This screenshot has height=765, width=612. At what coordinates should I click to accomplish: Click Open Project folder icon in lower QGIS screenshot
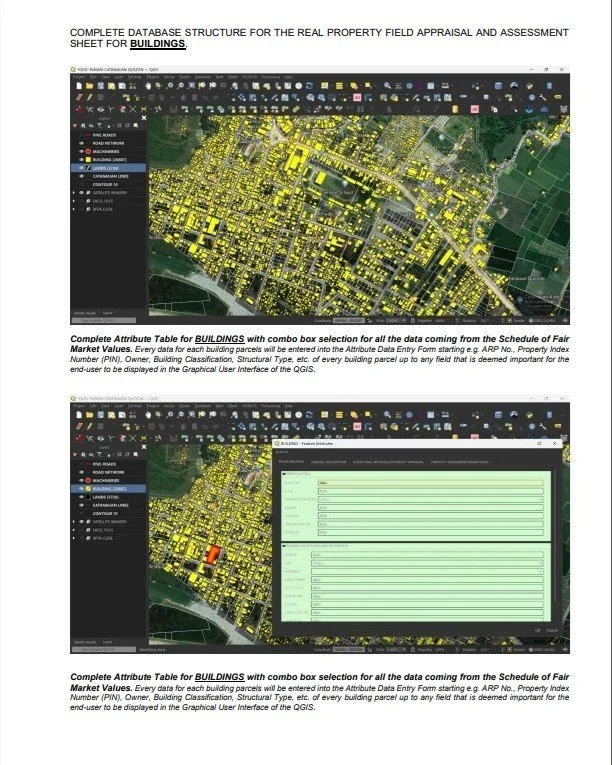coord(89,415)
